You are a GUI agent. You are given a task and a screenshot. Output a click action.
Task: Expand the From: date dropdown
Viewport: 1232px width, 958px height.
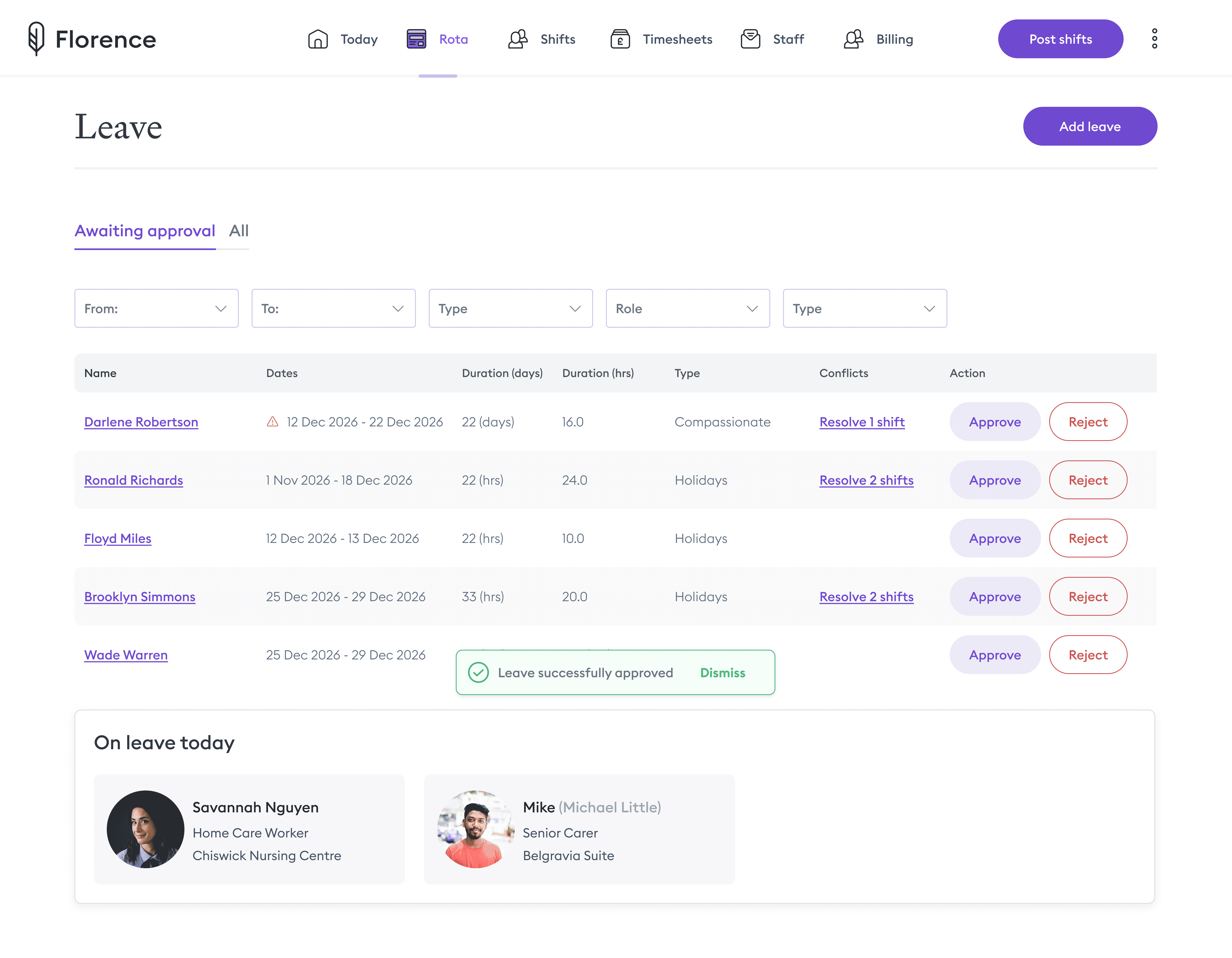click(x=156, y=309)
